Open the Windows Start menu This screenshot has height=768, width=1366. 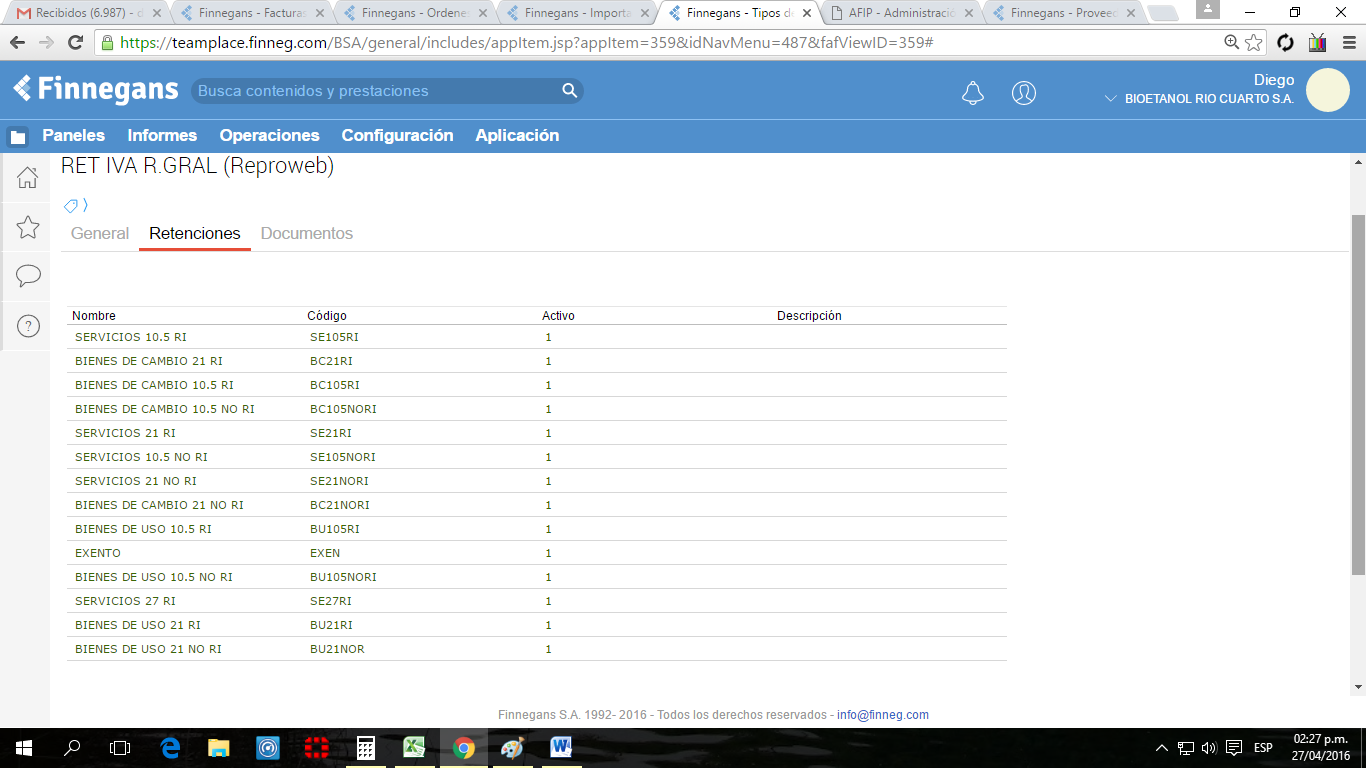(24, 747)
